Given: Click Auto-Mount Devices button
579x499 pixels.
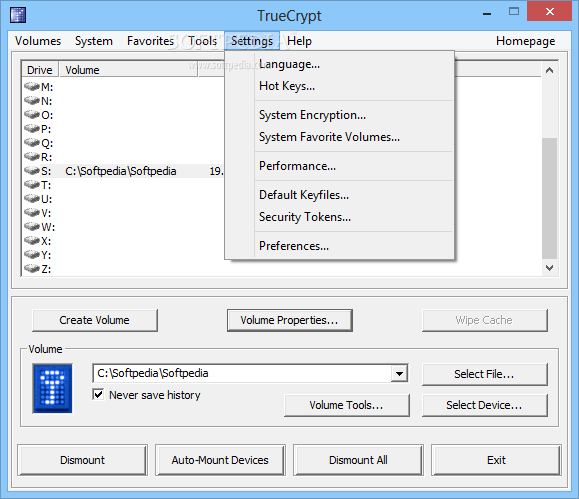Looking at the screenshot, I should 220,460.
